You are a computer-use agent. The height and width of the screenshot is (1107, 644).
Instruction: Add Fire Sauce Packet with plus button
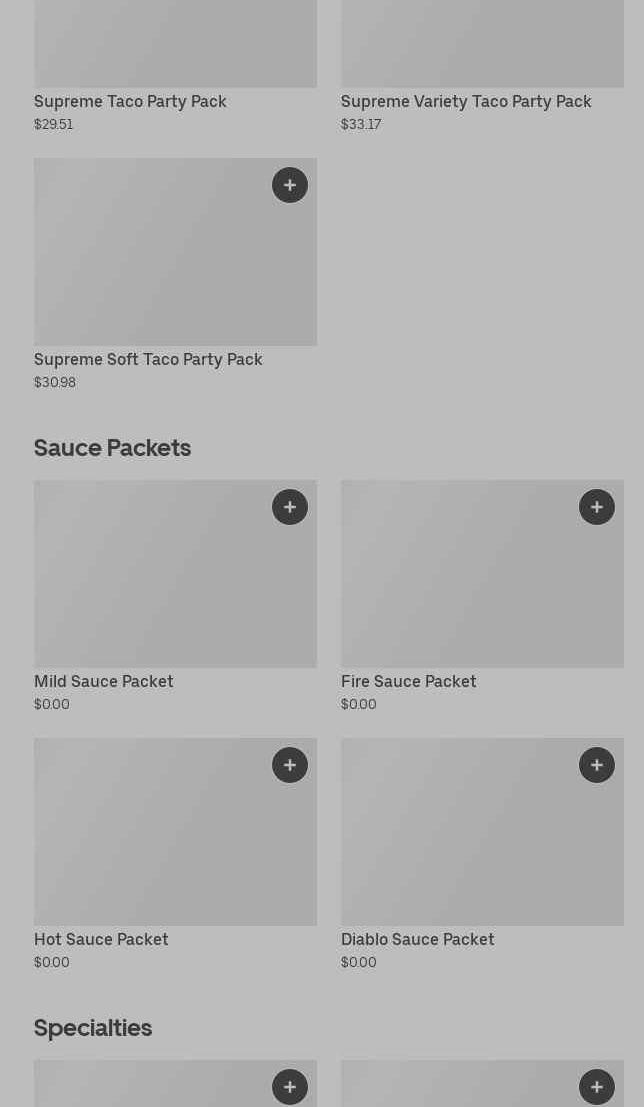pos(597,507)
